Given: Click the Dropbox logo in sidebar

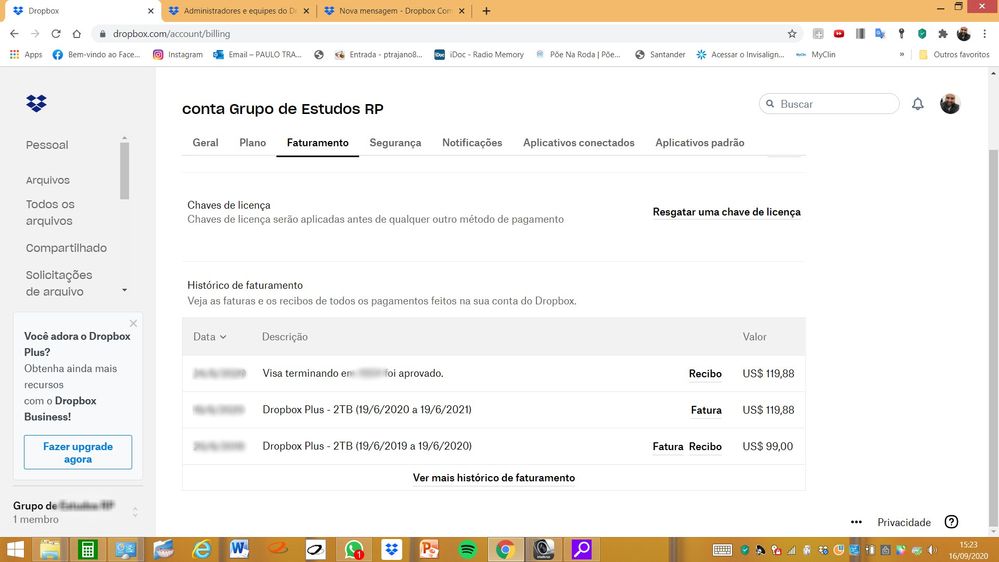Looking at the screenshot, I should (37, 103).
